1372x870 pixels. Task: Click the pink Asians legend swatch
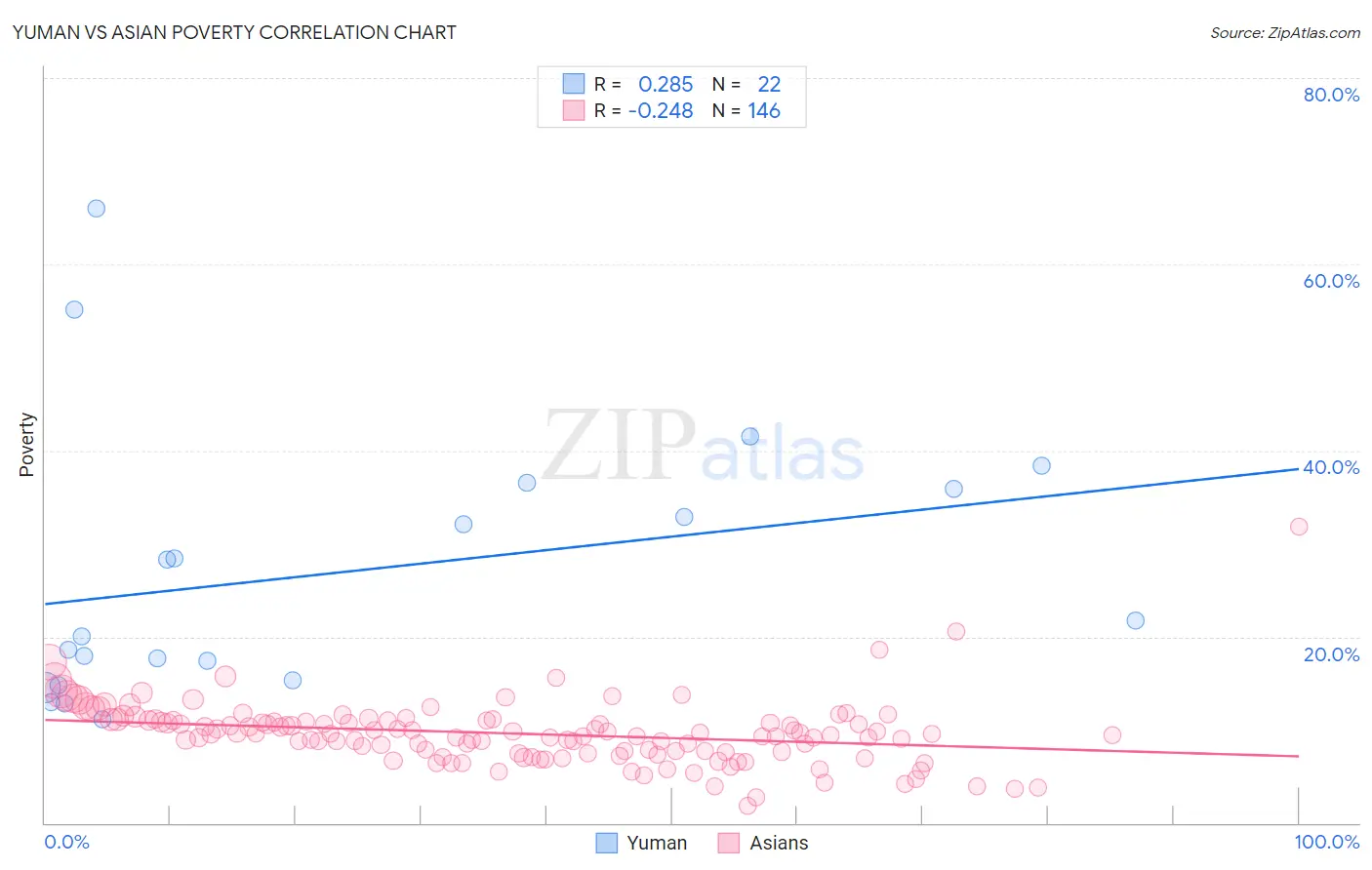point(729,843)
